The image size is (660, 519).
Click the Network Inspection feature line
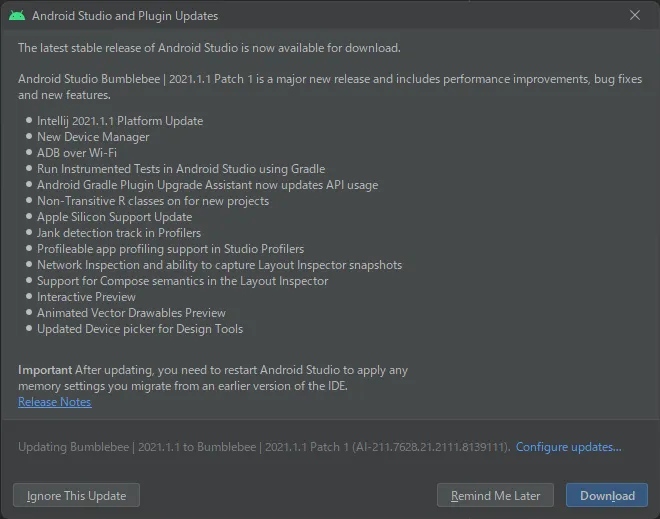point(219,265)
